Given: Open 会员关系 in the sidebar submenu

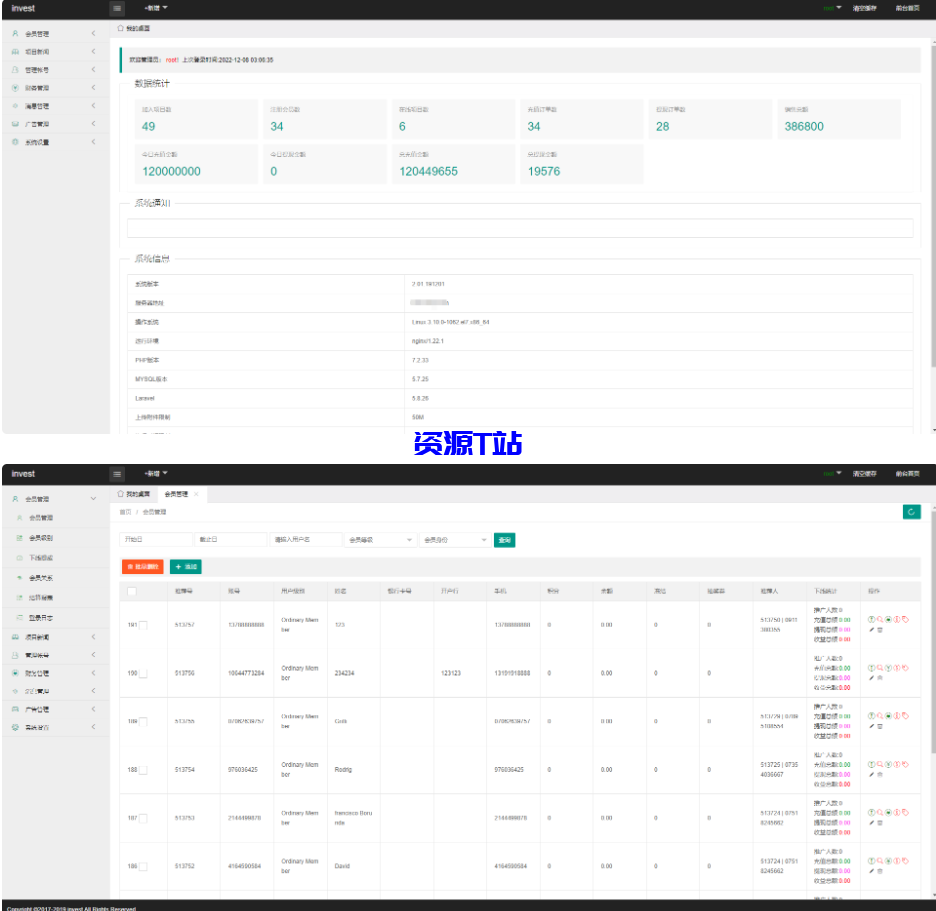Looking at the screenshot, I should click(x=41, y=578).
